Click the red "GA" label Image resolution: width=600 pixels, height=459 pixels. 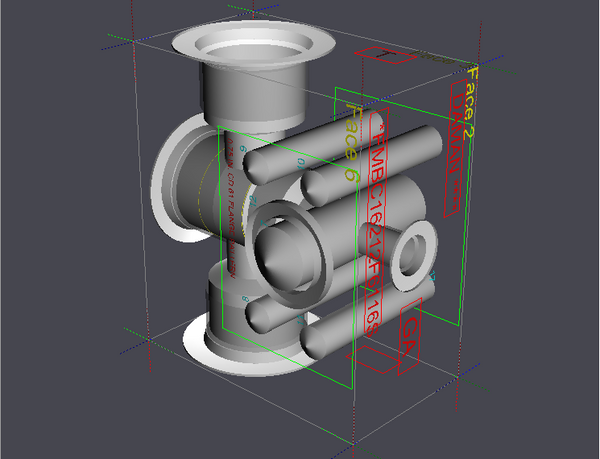coord(409,336)
